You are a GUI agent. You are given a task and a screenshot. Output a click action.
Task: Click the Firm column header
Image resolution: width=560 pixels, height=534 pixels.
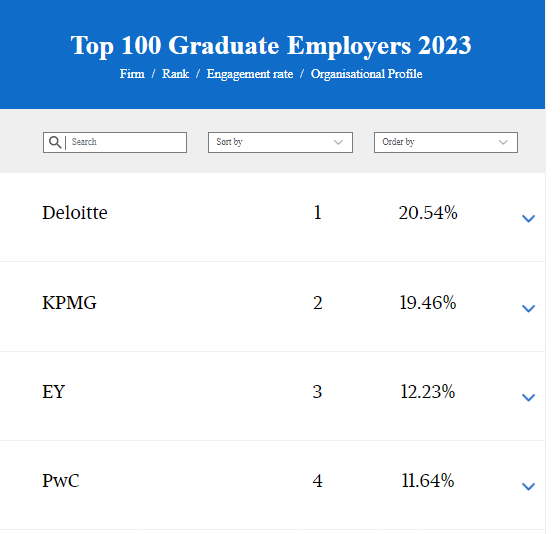pyautogui.click(x=132, y=74)
